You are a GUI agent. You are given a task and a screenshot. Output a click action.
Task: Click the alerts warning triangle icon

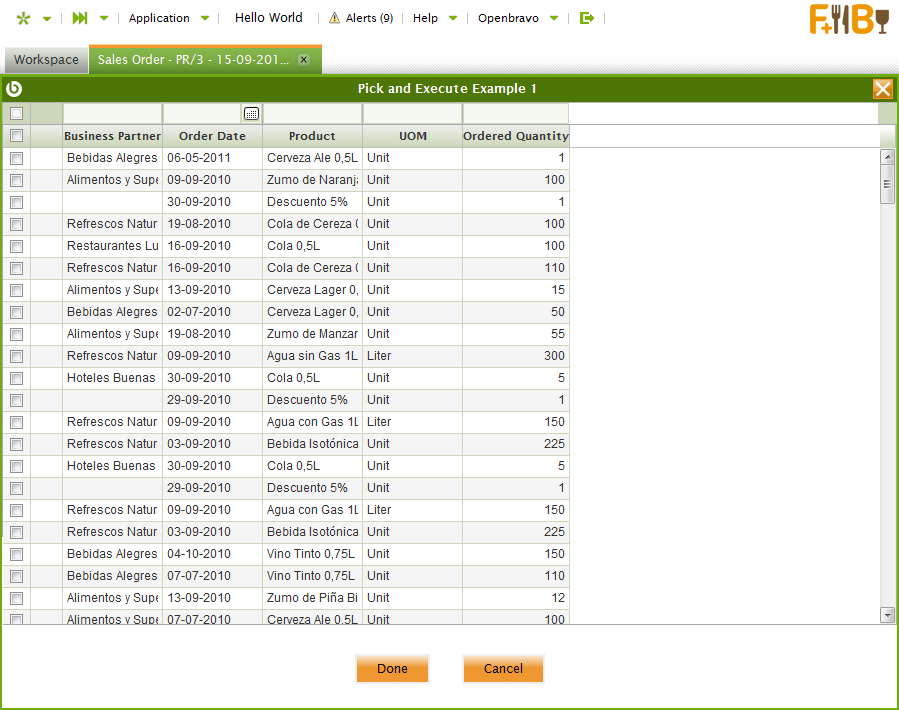[x=334, y=18]
